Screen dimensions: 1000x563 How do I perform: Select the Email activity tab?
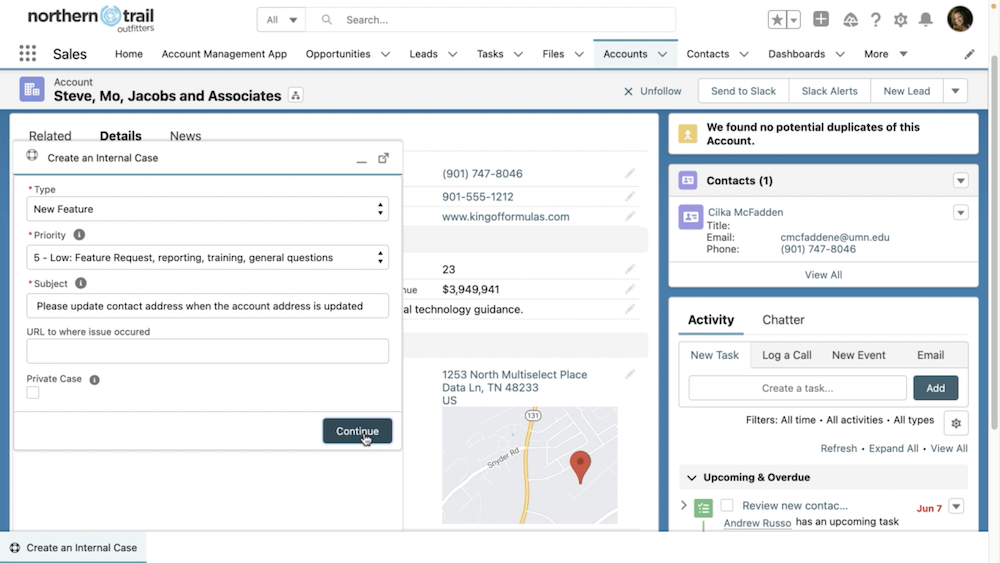coord(930,355)
